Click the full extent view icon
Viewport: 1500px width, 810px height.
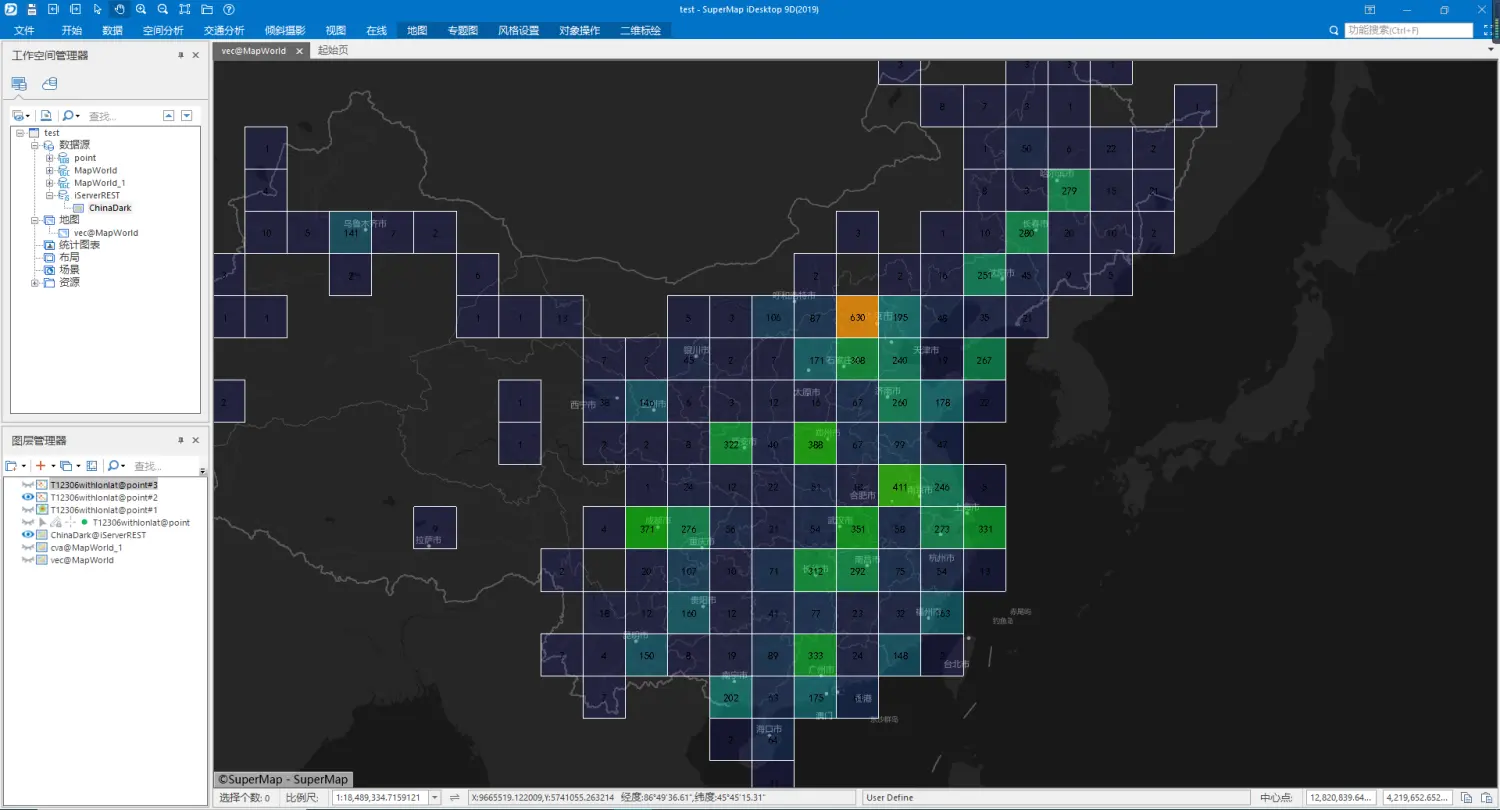185,9
